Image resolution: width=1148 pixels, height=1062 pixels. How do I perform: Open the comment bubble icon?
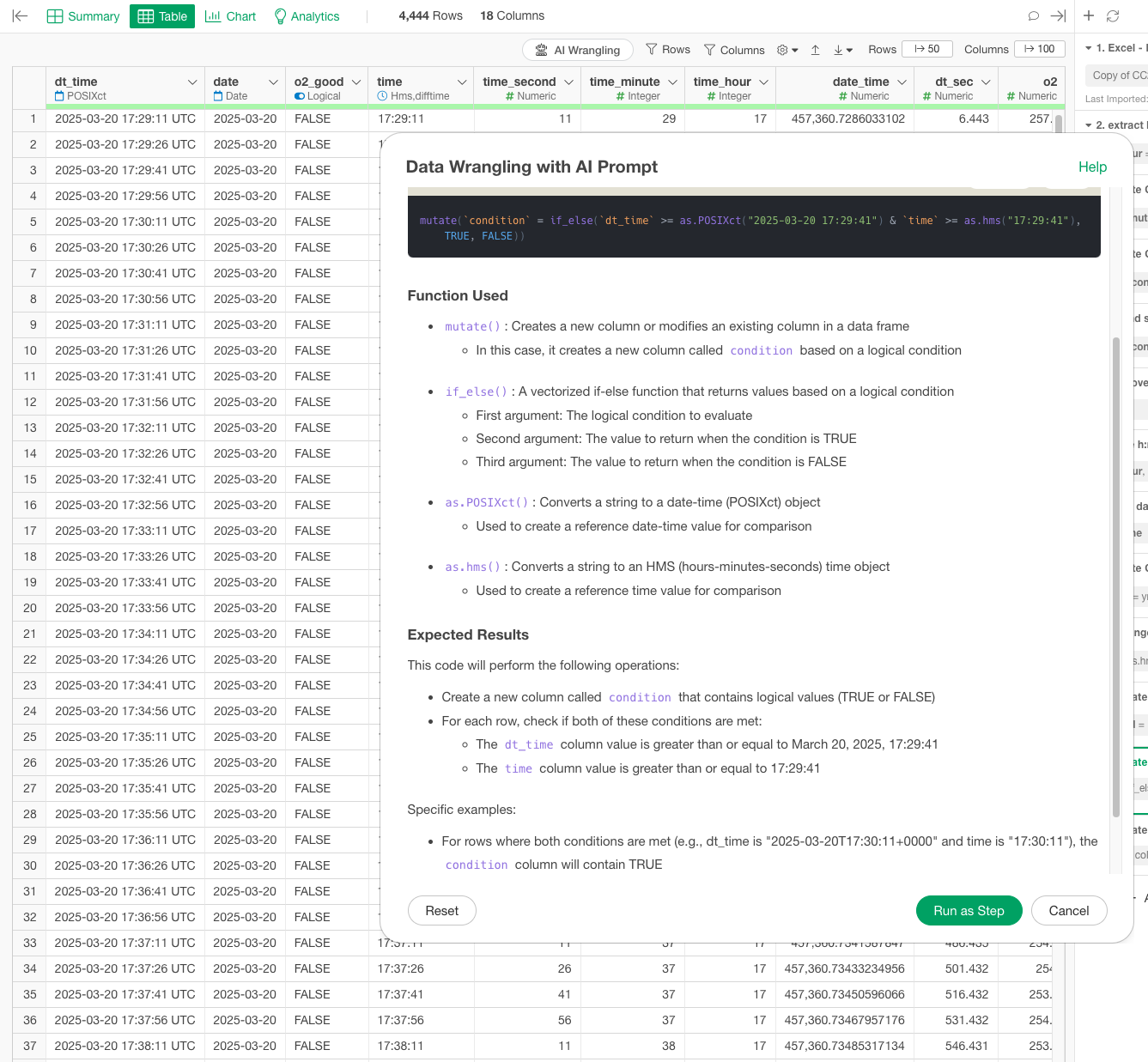point(1033,16)
